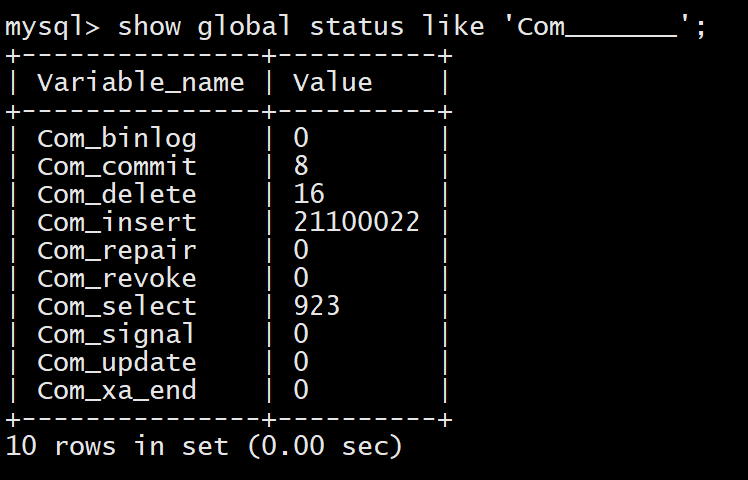Click the Com_repair variable name
Screen dimensions: 748x480
pos(117,250)
